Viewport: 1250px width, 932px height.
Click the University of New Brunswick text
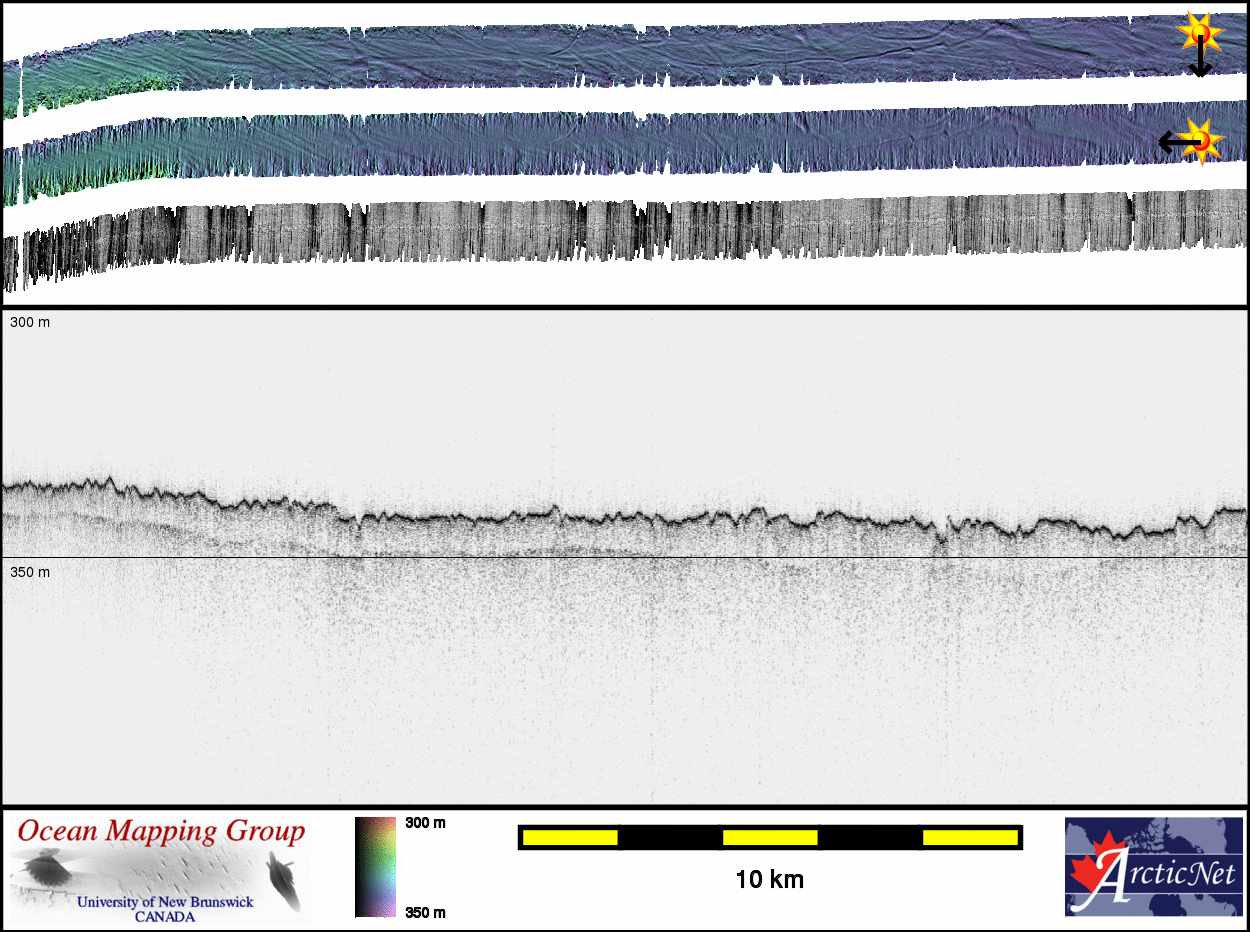165,902
